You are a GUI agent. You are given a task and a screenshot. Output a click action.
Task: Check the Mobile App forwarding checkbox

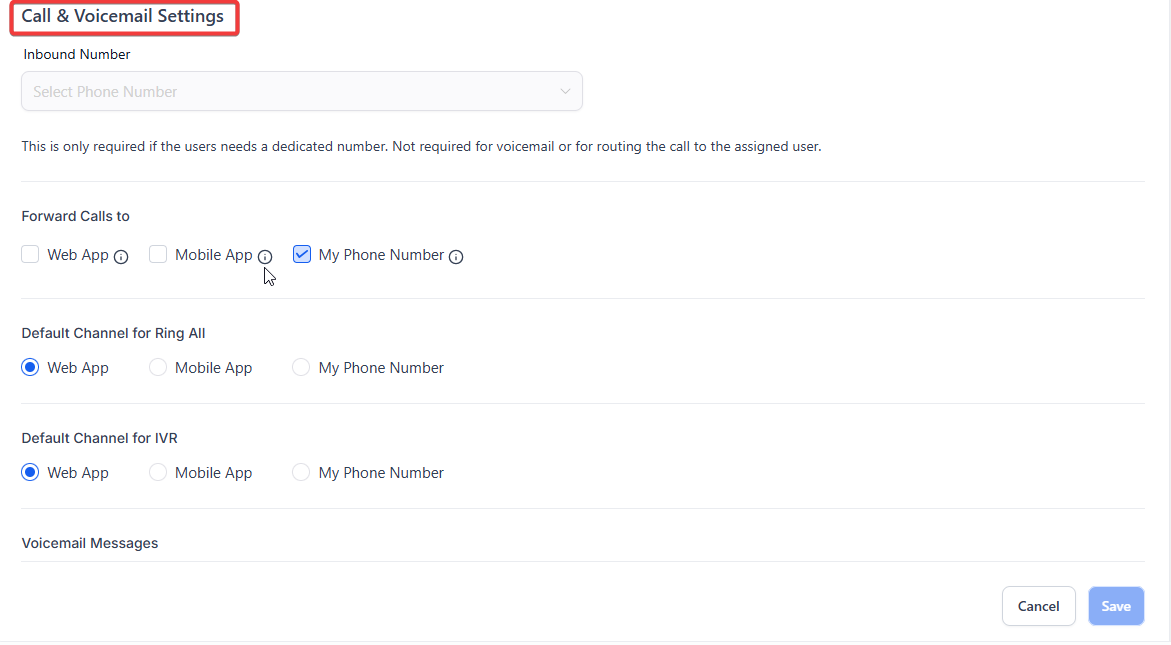point(158,255)
